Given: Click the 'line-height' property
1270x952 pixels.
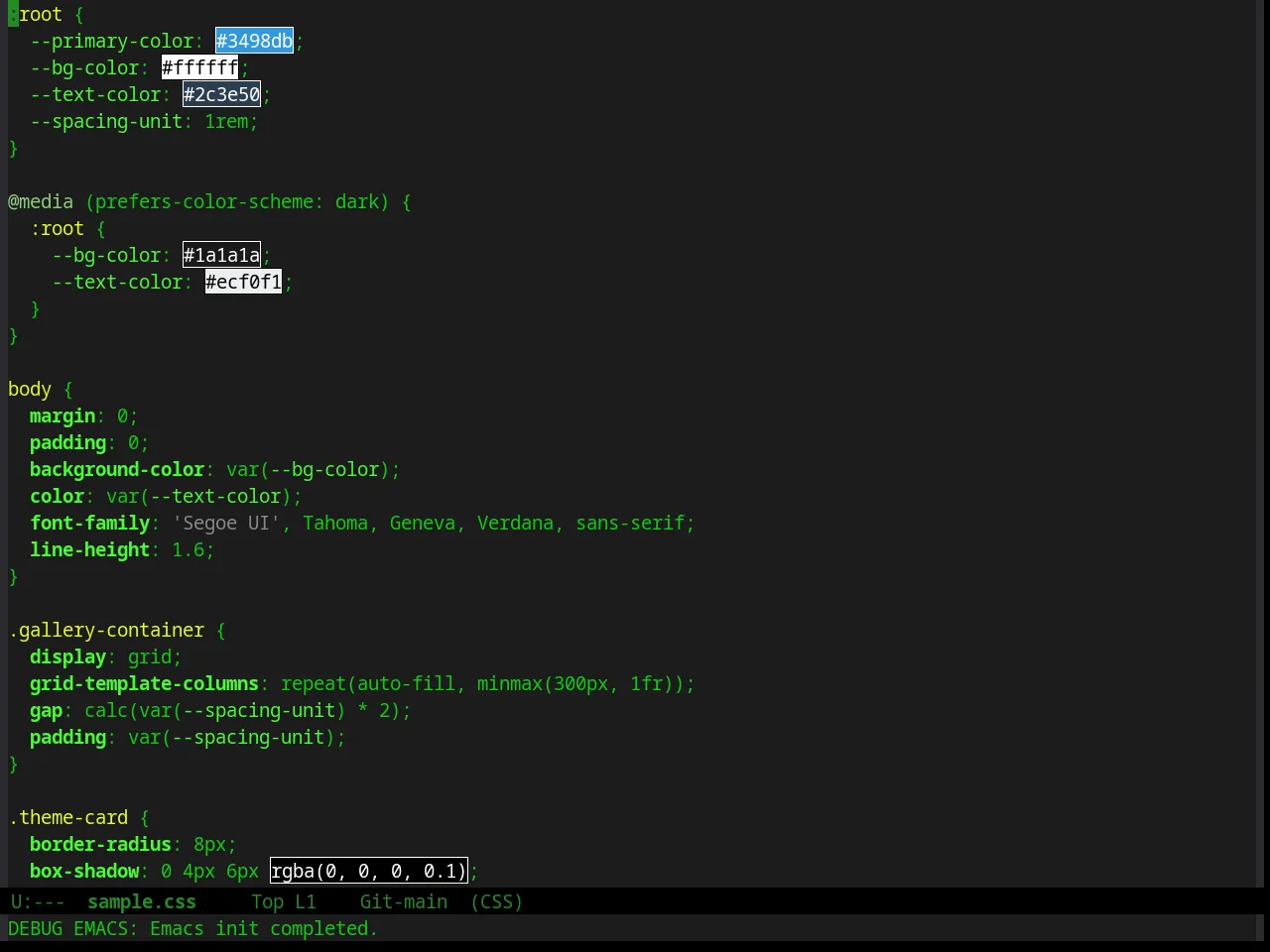Looking at the screenshot, I should pyautogui.click(x=90, y=549).
